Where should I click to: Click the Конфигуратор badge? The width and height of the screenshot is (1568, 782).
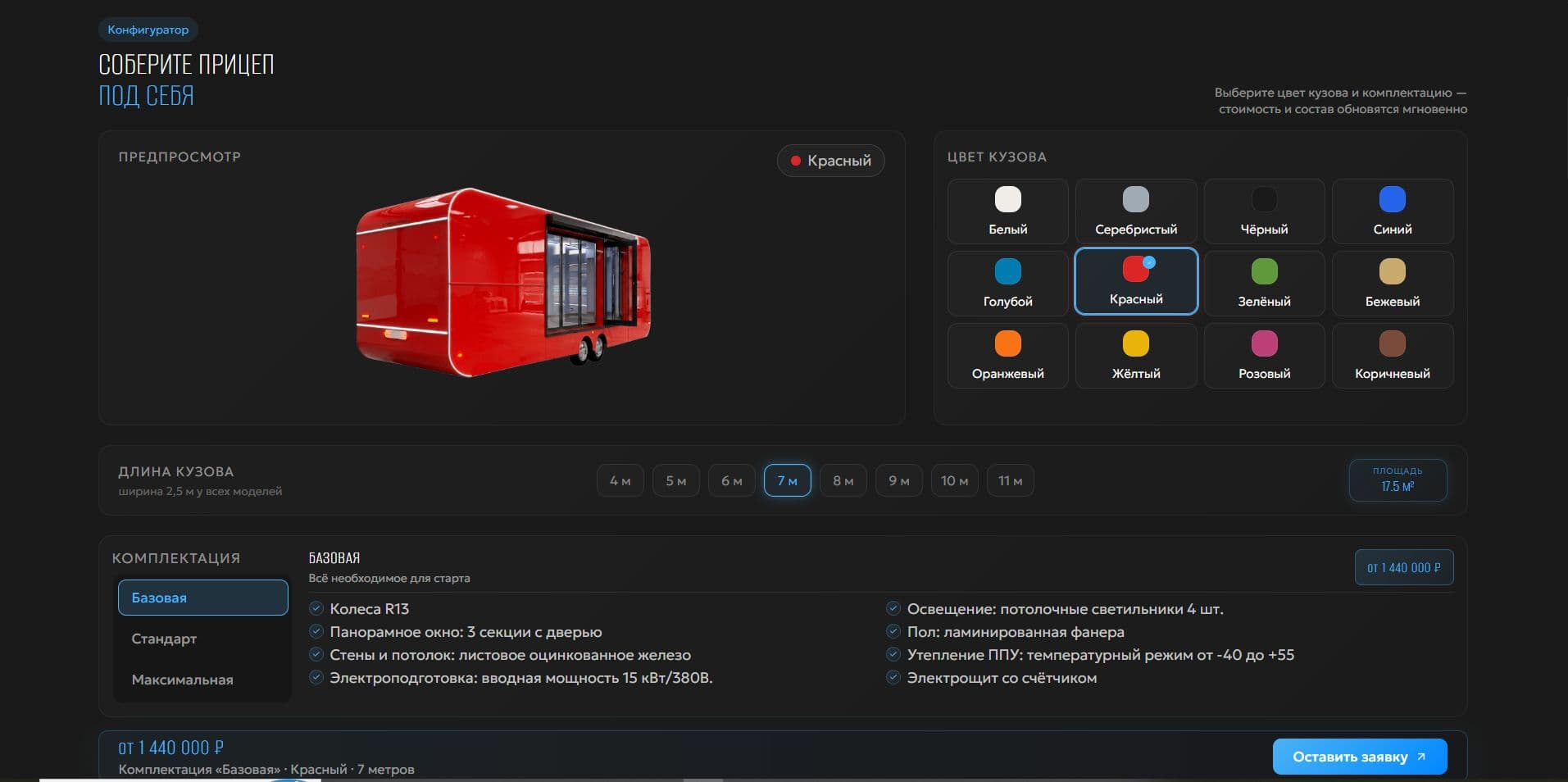148,30
